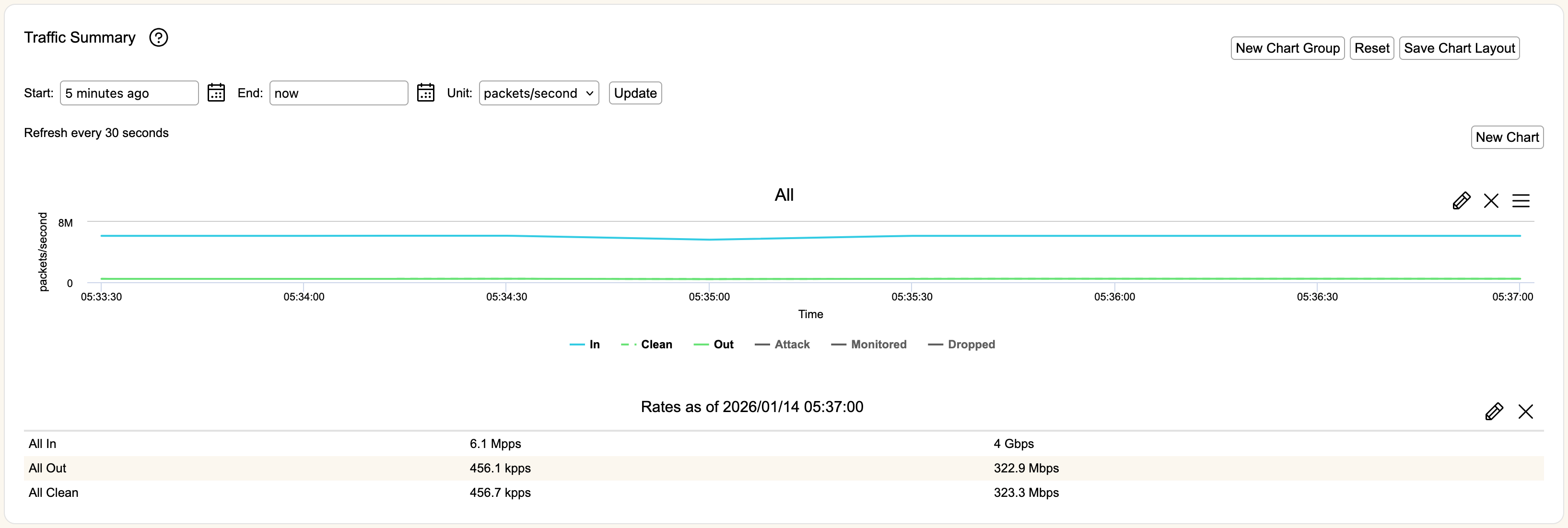Click the 'Rates as of 2026/01/14 05:37:00' heading
The width and height of the screenshot is (1568, 528).
[x=752, y=406]
